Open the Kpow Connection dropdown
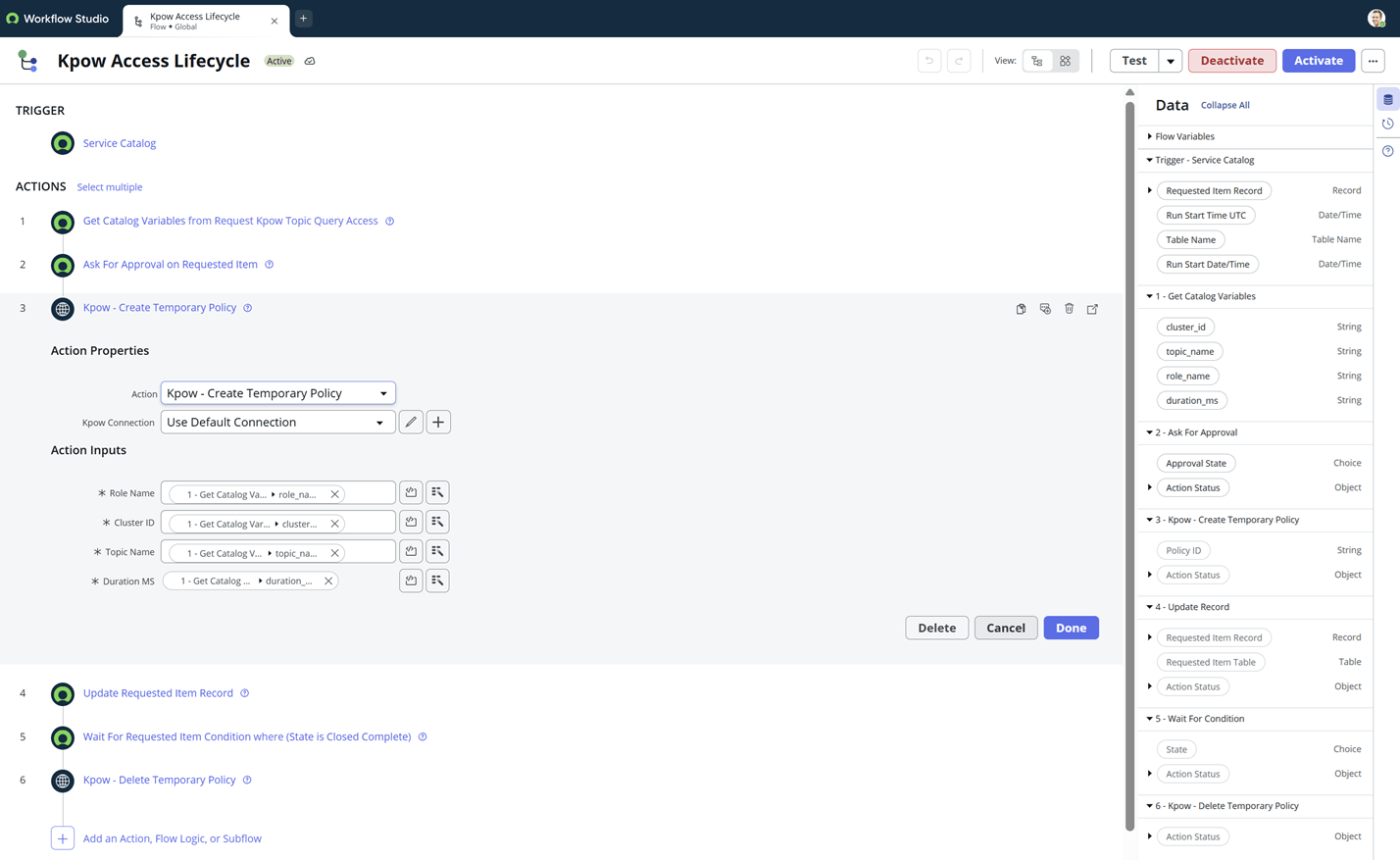The width and height of the screenshot is (1400, 860). coord(277,423)
